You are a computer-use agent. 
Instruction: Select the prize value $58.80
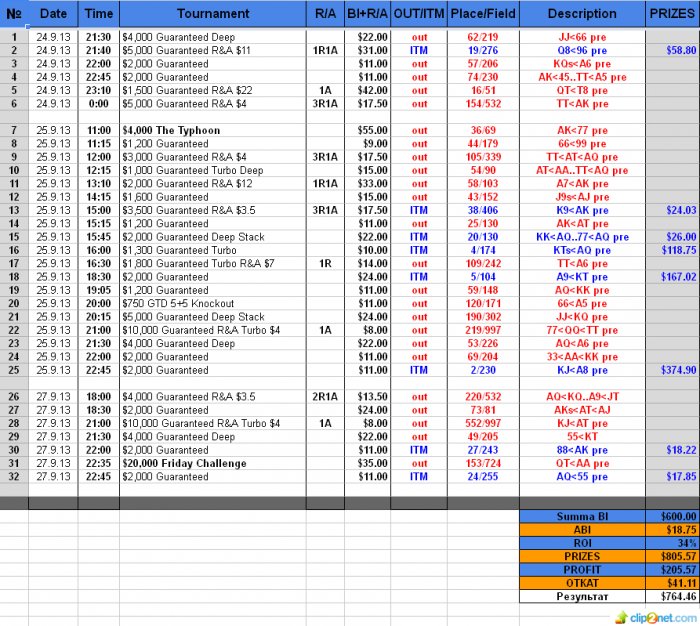pyautogui.click(x=672, y=50)
